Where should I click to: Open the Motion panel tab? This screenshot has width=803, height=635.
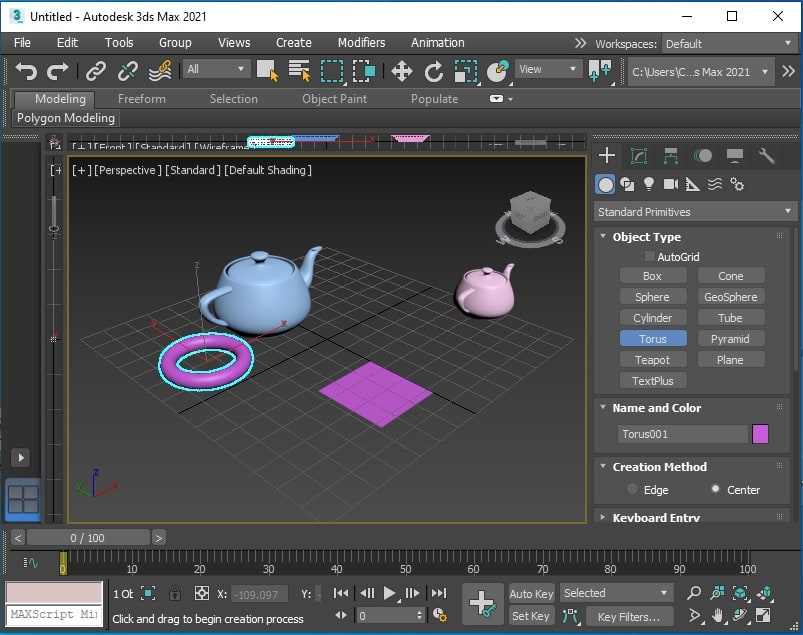(x=703, y=155)
